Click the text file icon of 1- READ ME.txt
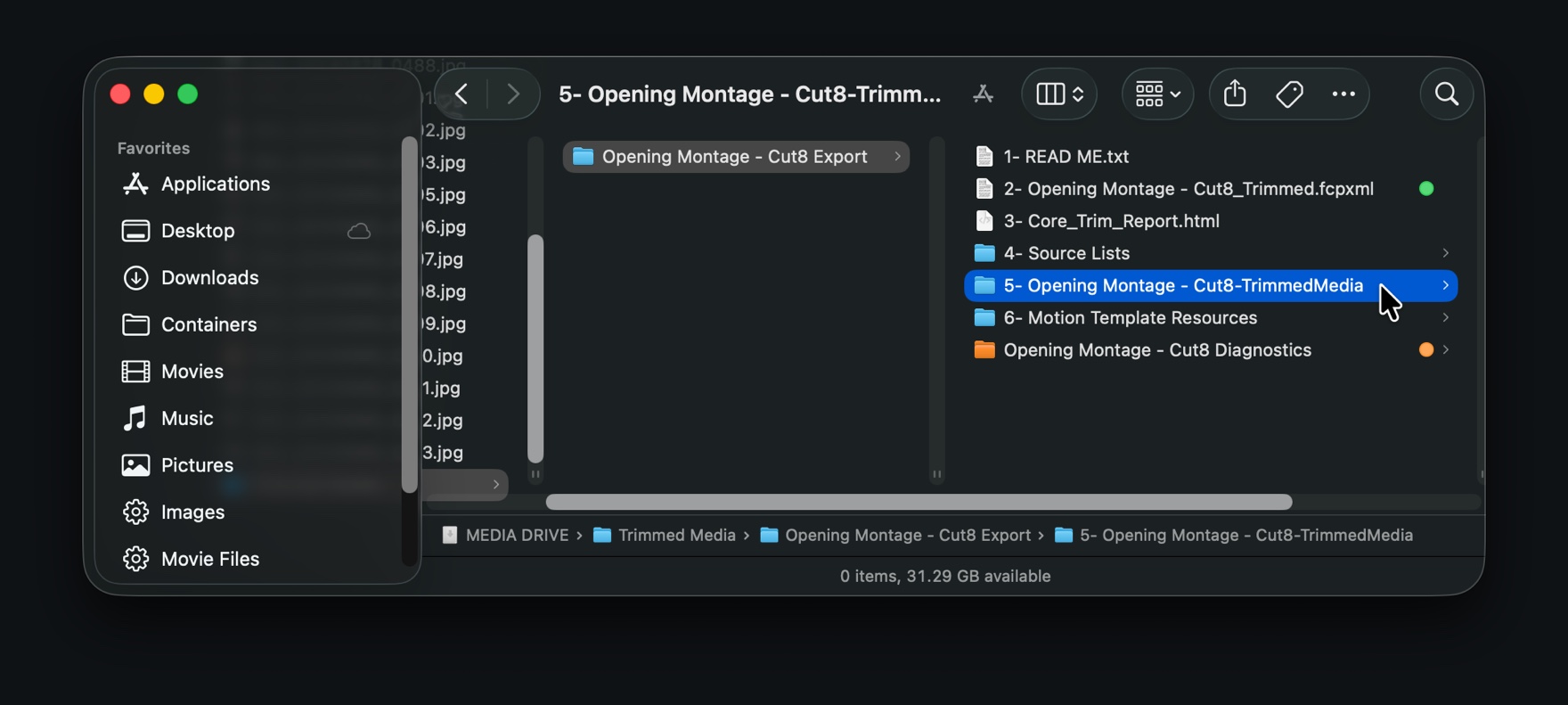 tap(984, 157)
